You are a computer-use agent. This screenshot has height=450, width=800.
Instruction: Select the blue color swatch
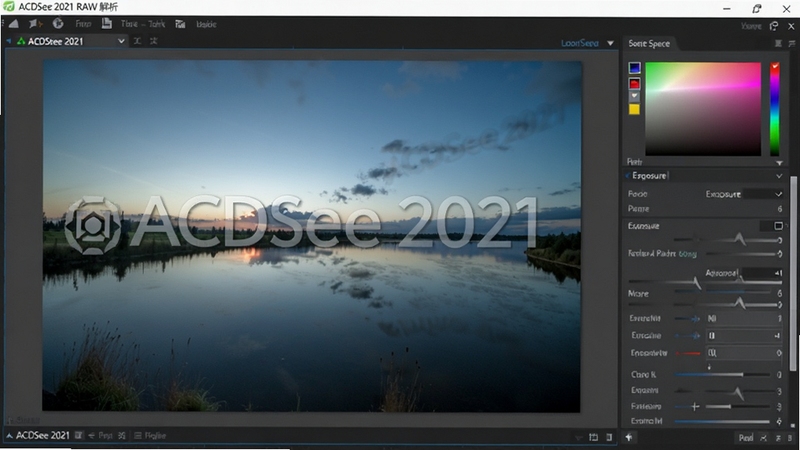coord(634,68)
